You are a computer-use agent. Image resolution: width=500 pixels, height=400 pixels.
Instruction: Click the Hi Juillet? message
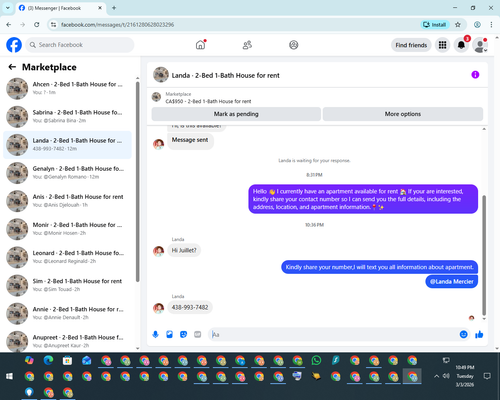[x=184, y=250]
